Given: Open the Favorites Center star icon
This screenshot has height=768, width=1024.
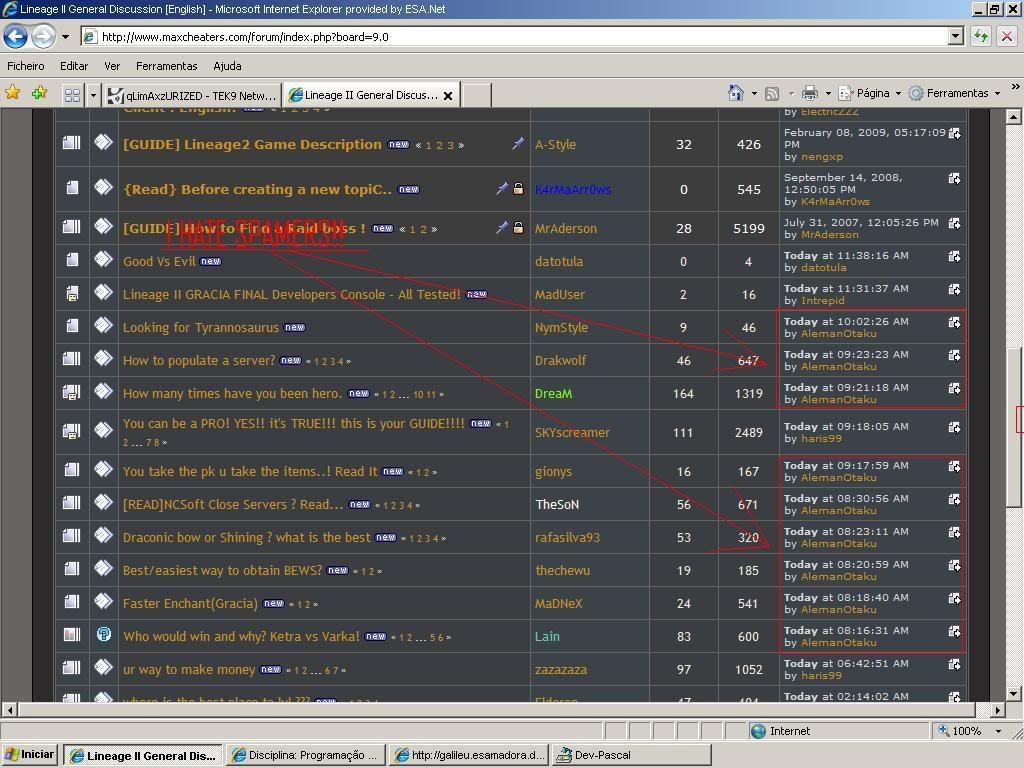Looking at the screenshot, I should tap(13, 93).
